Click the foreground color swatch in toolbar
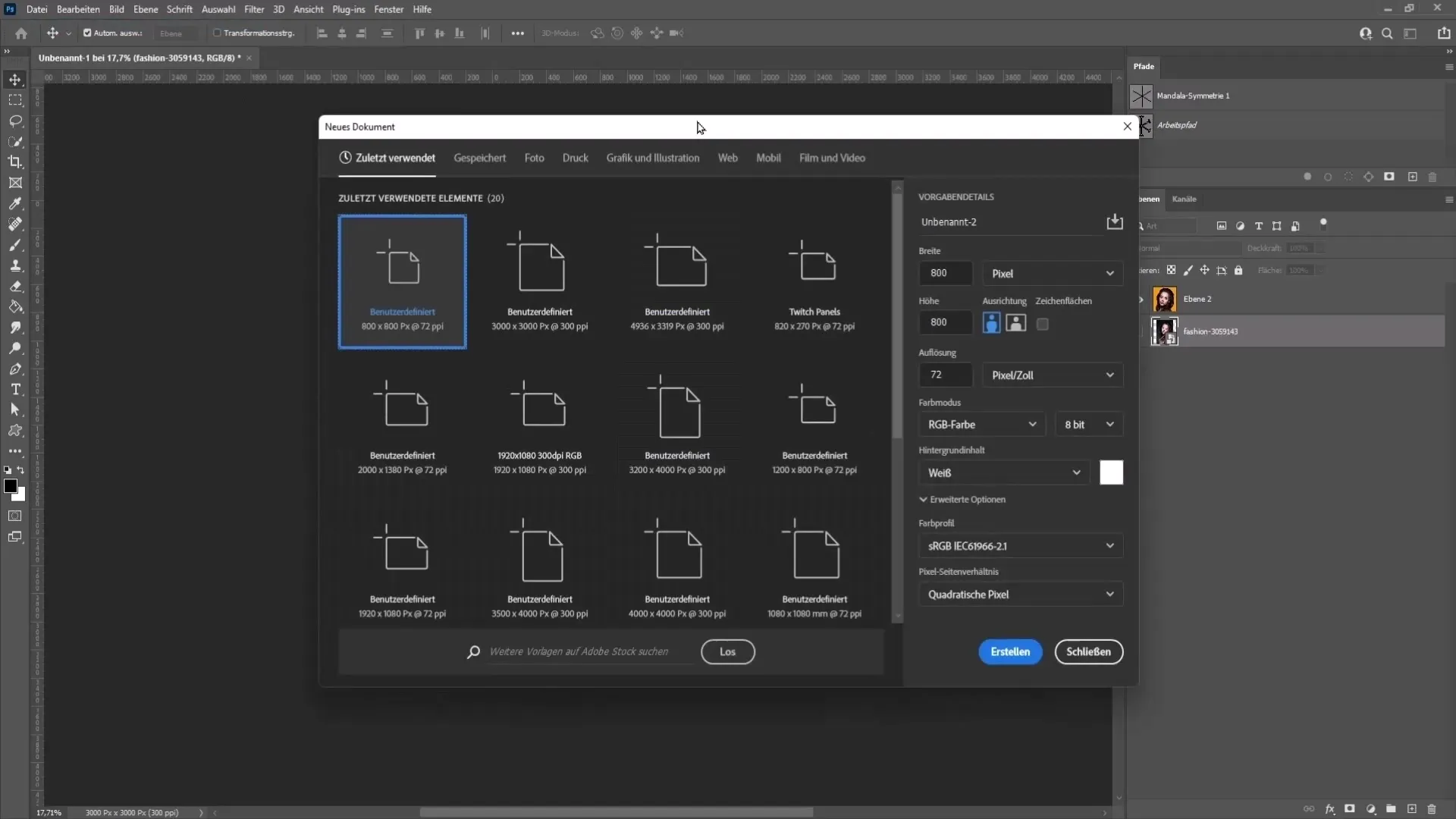The height and width of the screenshot is (819, 1456). pos(11,486)
